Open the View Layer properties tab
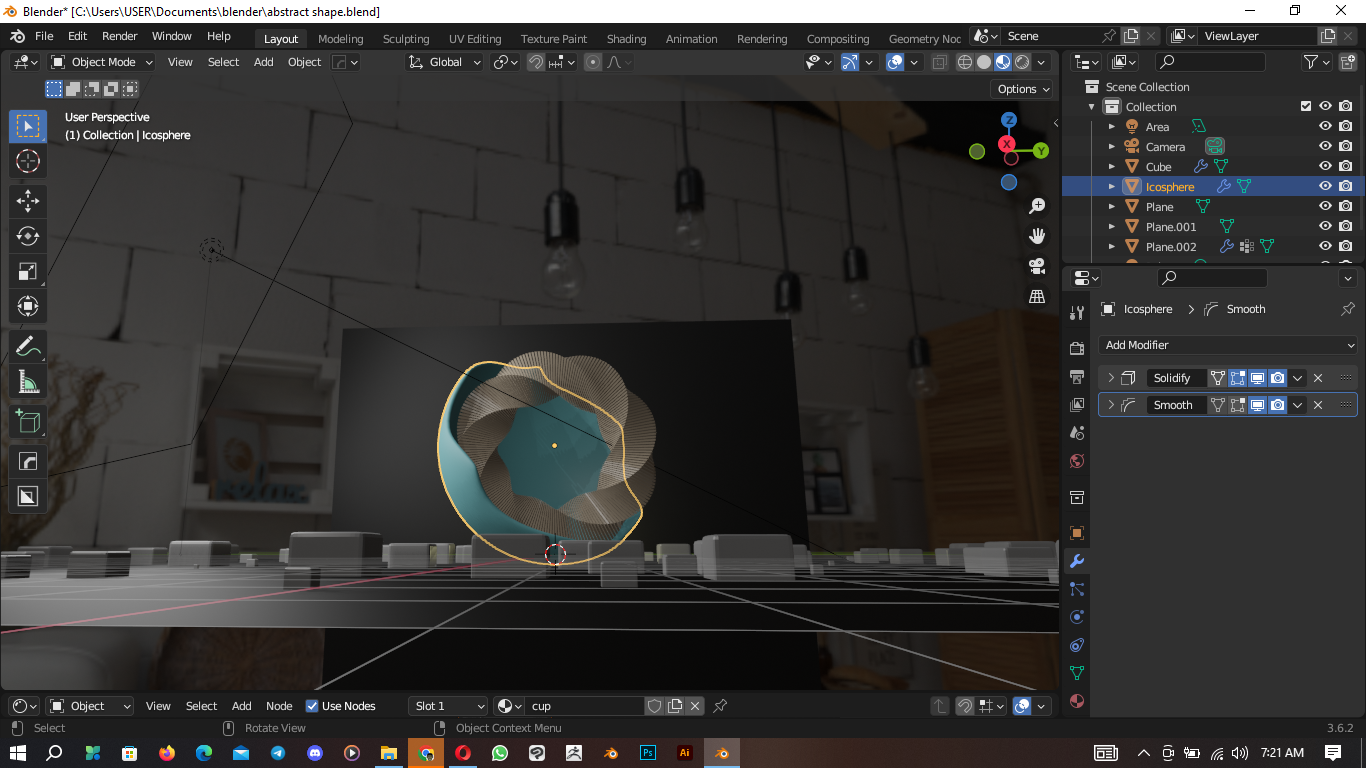The height and width of the screenshot is (768, 1366). click(x=1077, y=405)
